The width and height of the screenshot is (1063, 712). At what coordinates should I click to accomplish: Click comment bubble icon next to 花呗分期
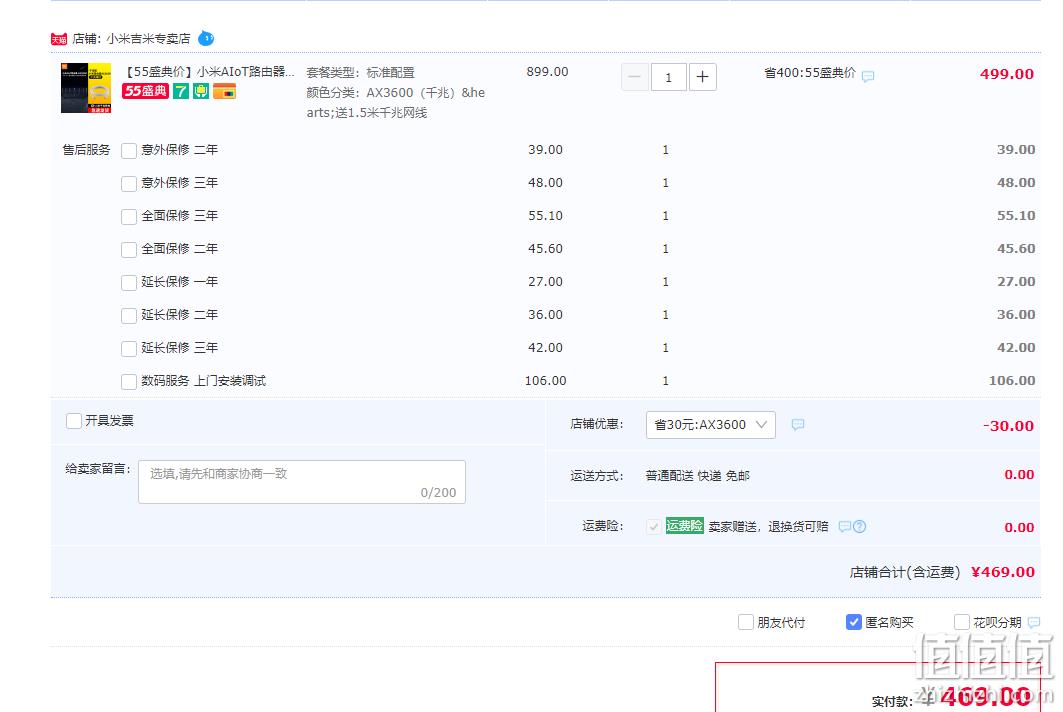coord(1034,622)
